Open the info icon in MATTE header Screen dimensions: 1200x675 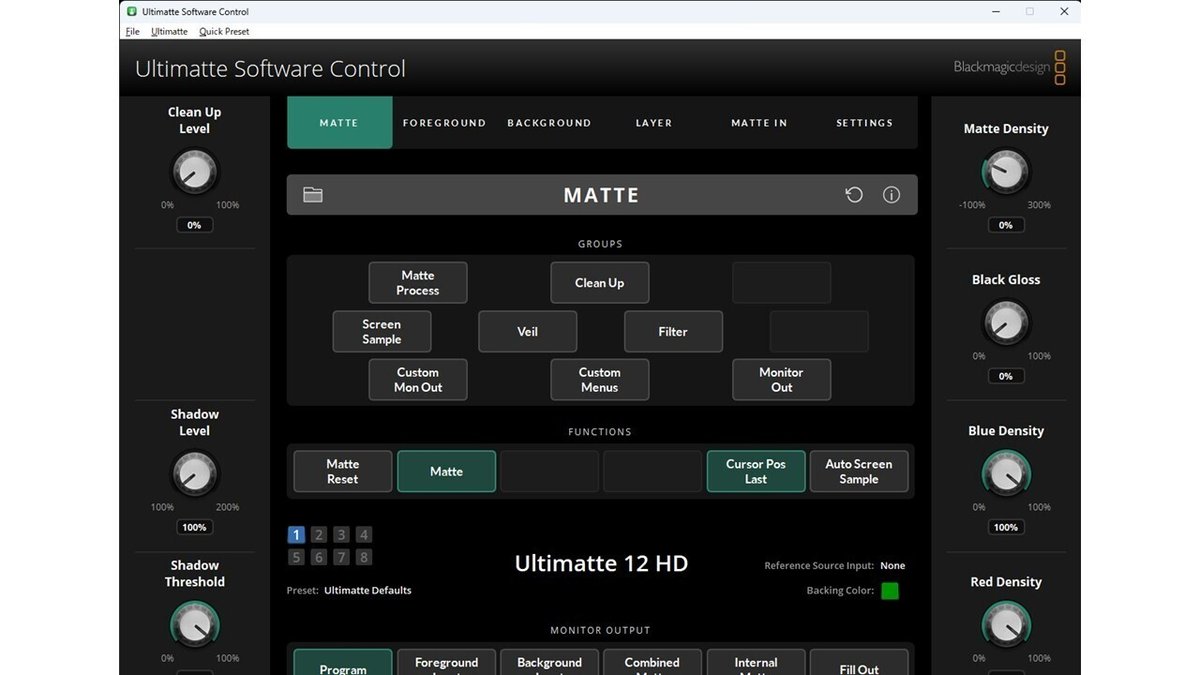click(x=891, y=195)
